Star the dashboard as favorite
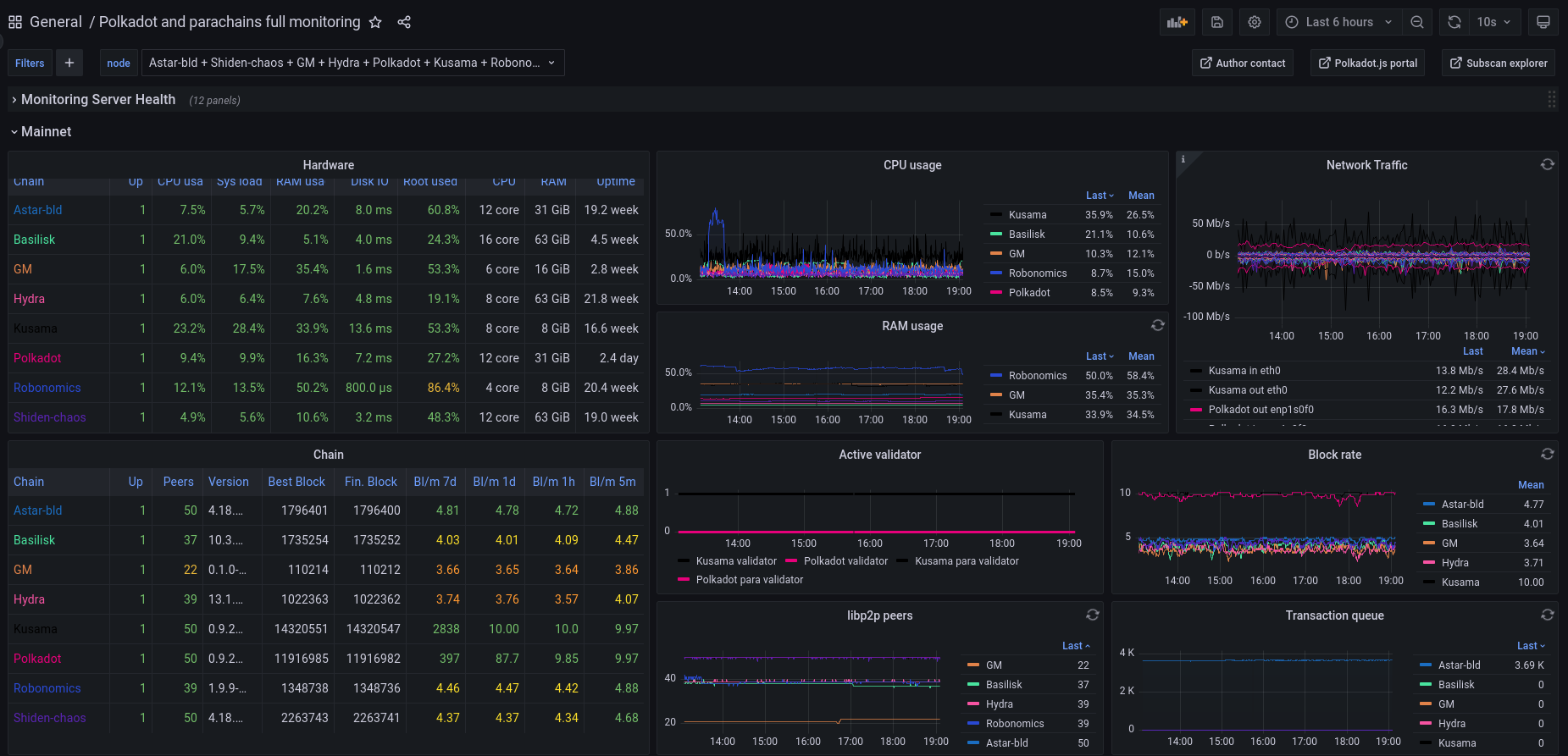The width and height of the screenshot is (1568, 756). coord(375,22)
